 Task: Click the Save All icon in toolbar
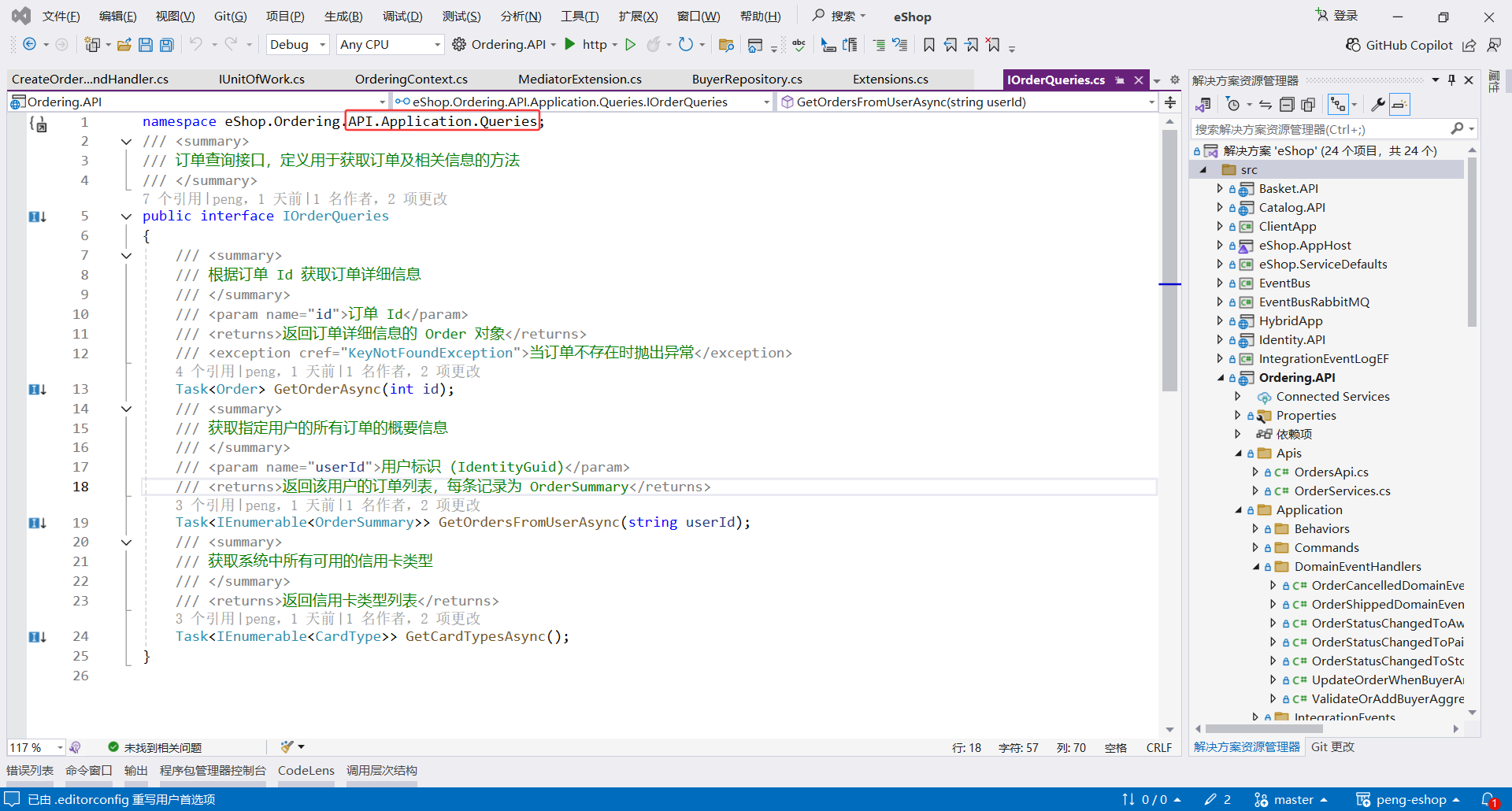coord(166,44)
